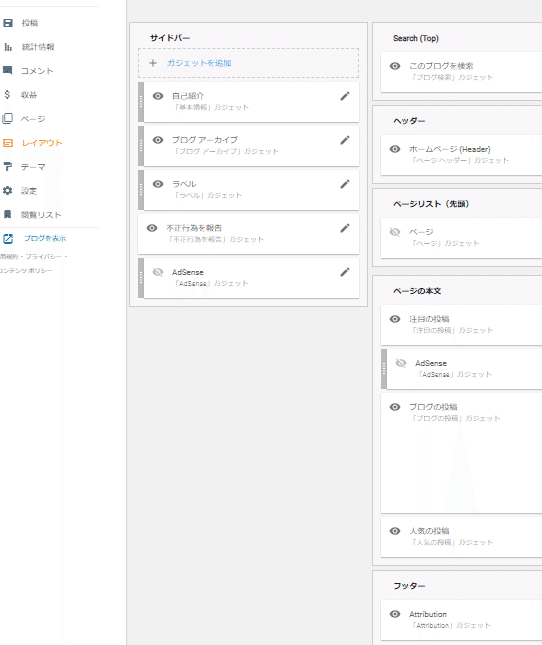Grab the drag handle of 自己紹介 gadget
Image resolution: width=542 pixels, height=645 pixels.
(141, 102)
